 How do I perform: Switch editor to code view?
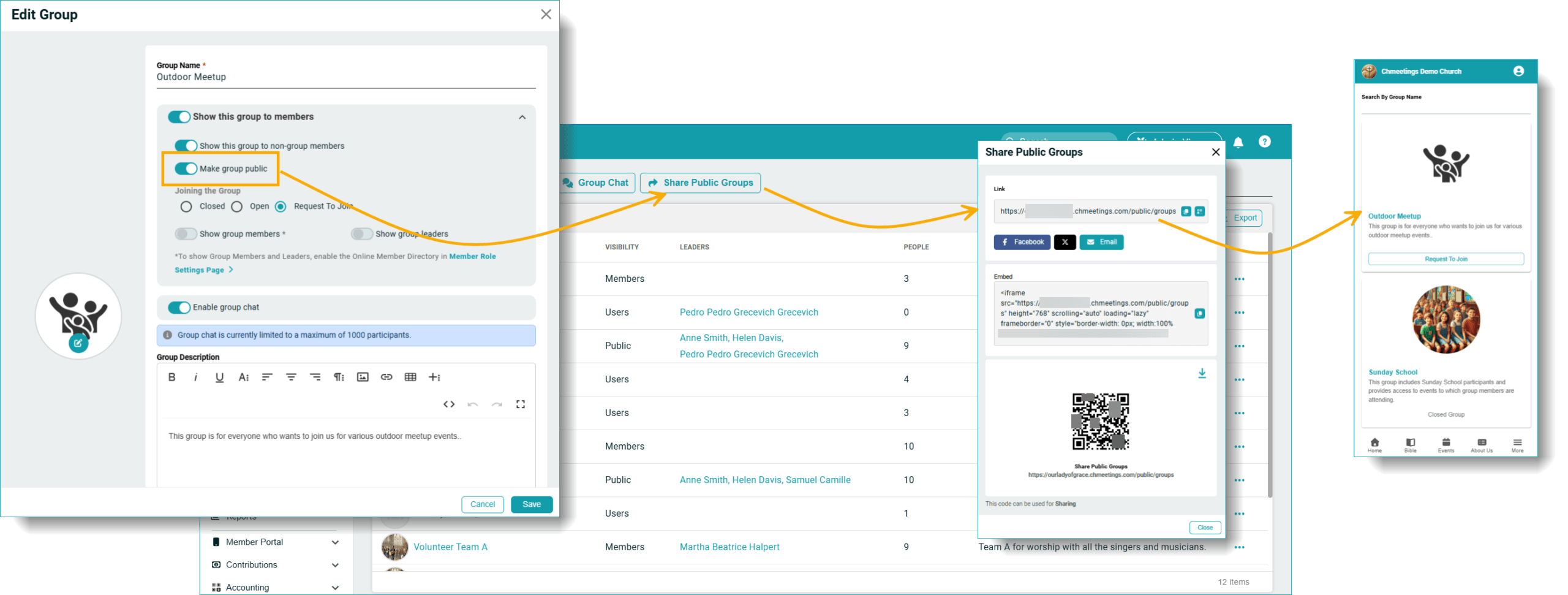click(x=449, y=404)
